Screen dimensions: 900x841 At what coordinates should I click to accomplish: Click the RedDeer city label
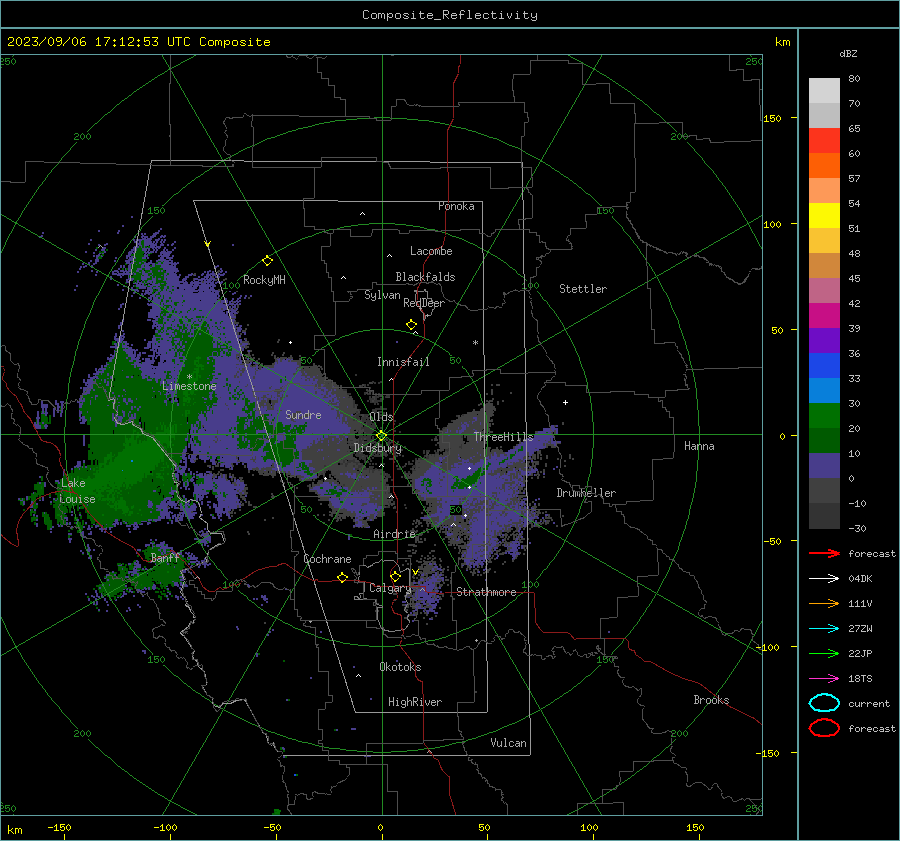coord(424,303)
